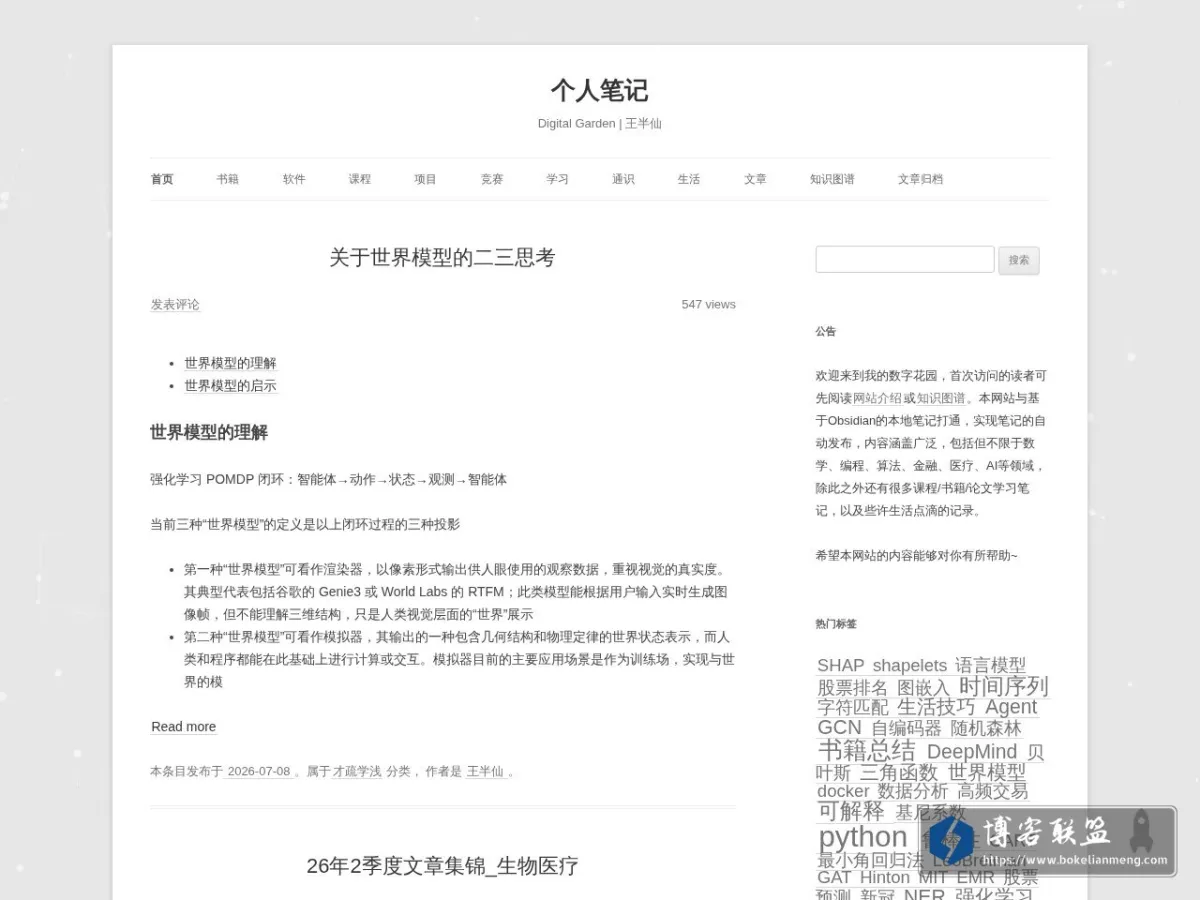
Task: Open the 股票排名 tag
Action: click(852, 688)
